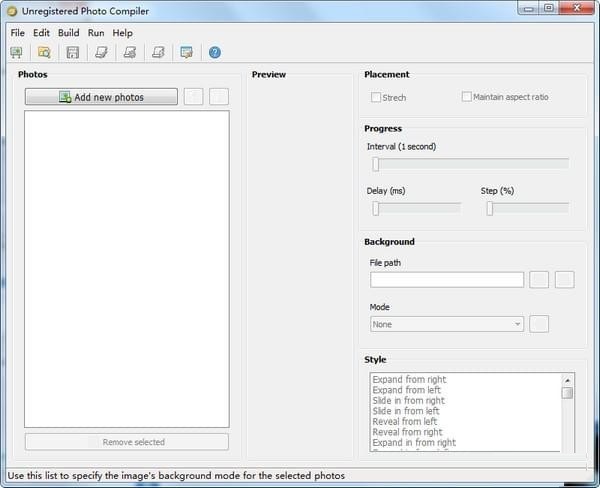The width and height of the screenshot is (600, 488).
Task: Select Reveal from right style
Action: (407, 432)
